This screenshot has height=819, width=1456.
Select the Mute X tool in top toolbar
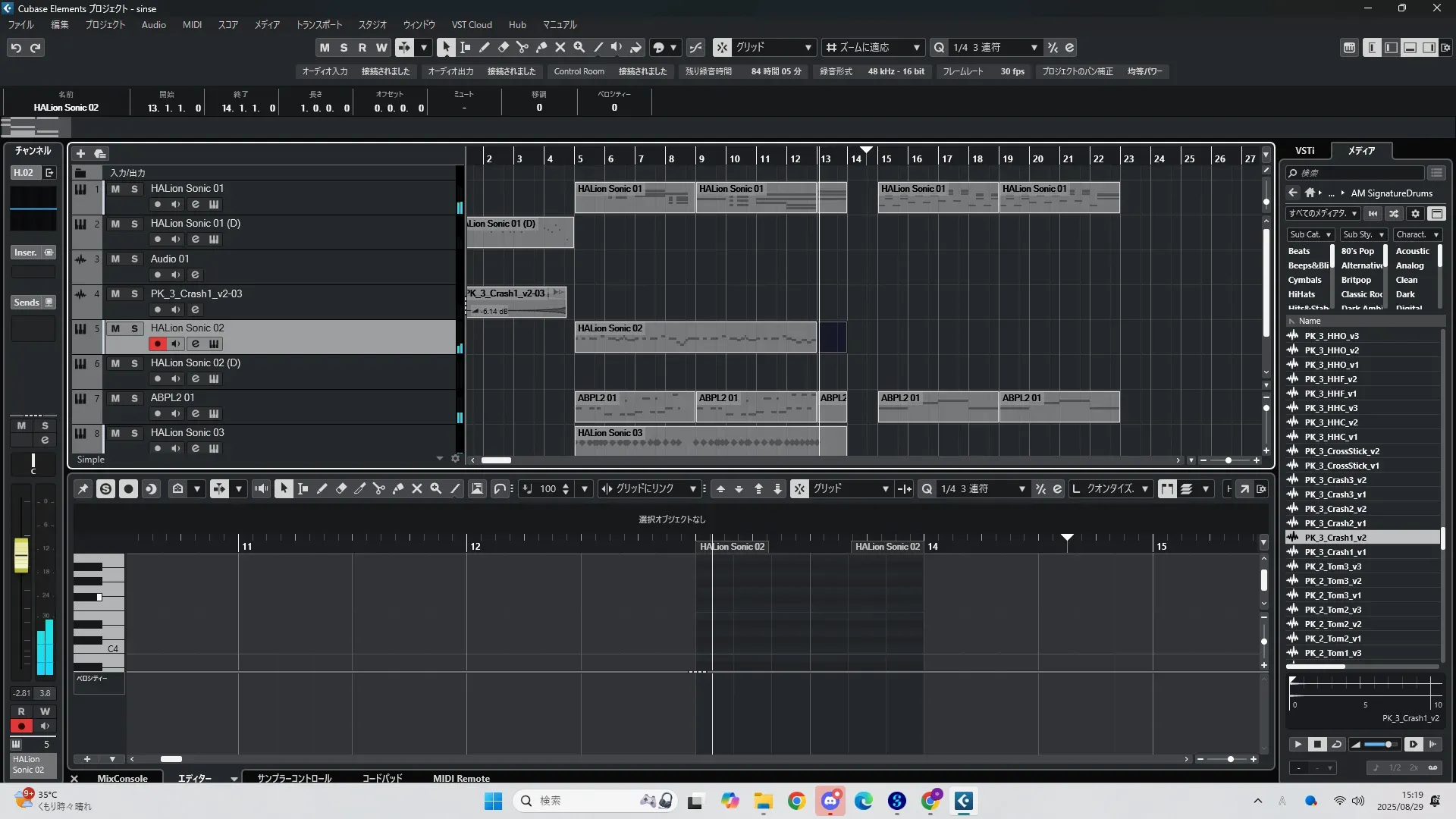click(x=560, y=48)
